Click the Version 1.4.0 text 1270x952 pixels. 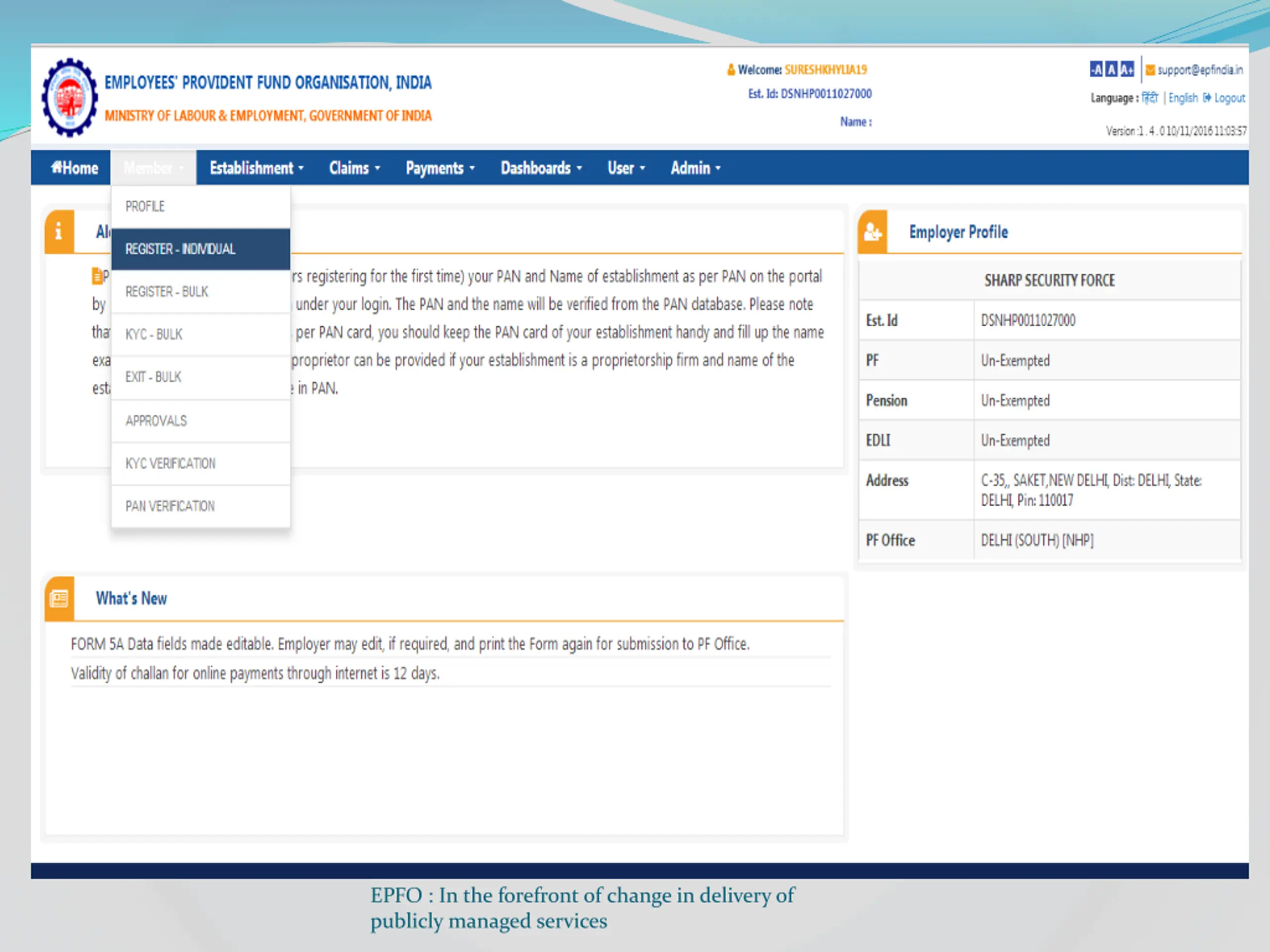1176,131
